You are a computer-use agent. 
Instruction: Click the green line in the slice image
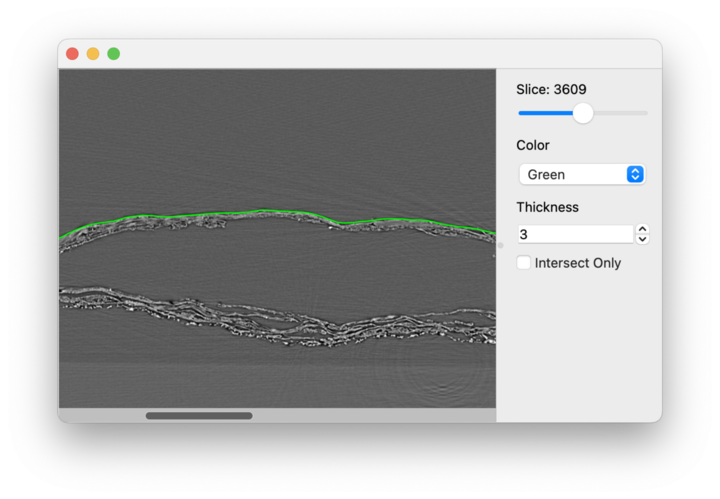click(x=278, y=212)
